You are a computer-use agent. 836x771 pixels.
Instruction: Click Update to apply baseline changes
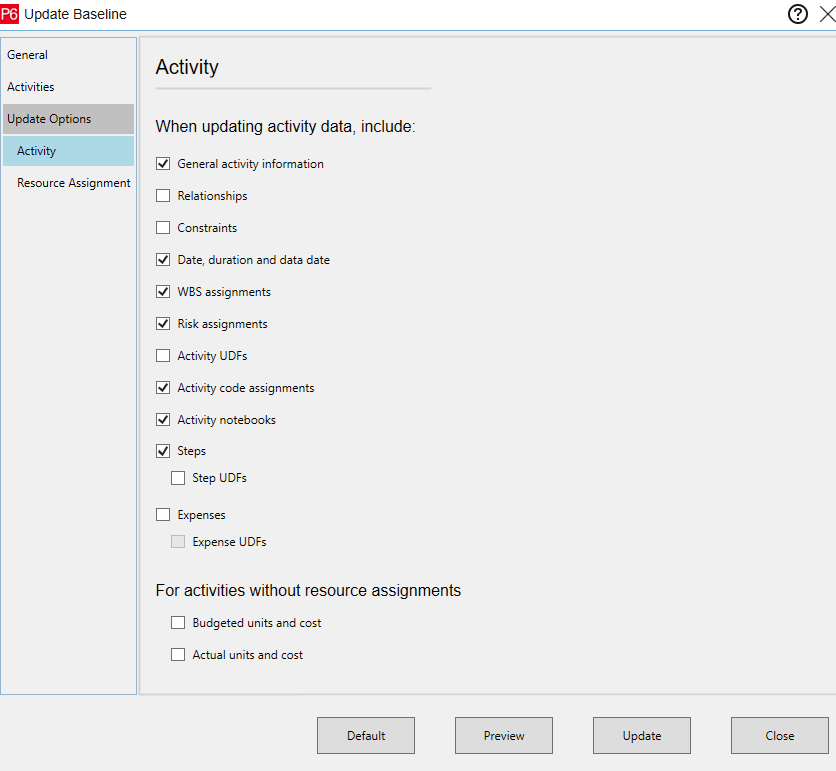coord(641,735)
